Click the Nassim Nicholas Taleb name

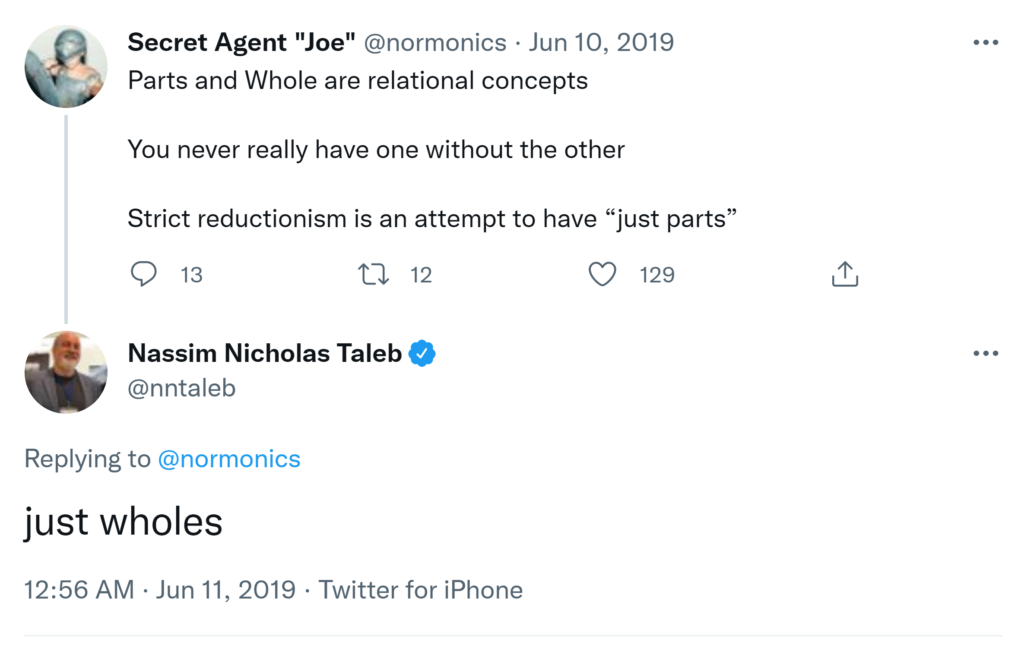[265, 353]
